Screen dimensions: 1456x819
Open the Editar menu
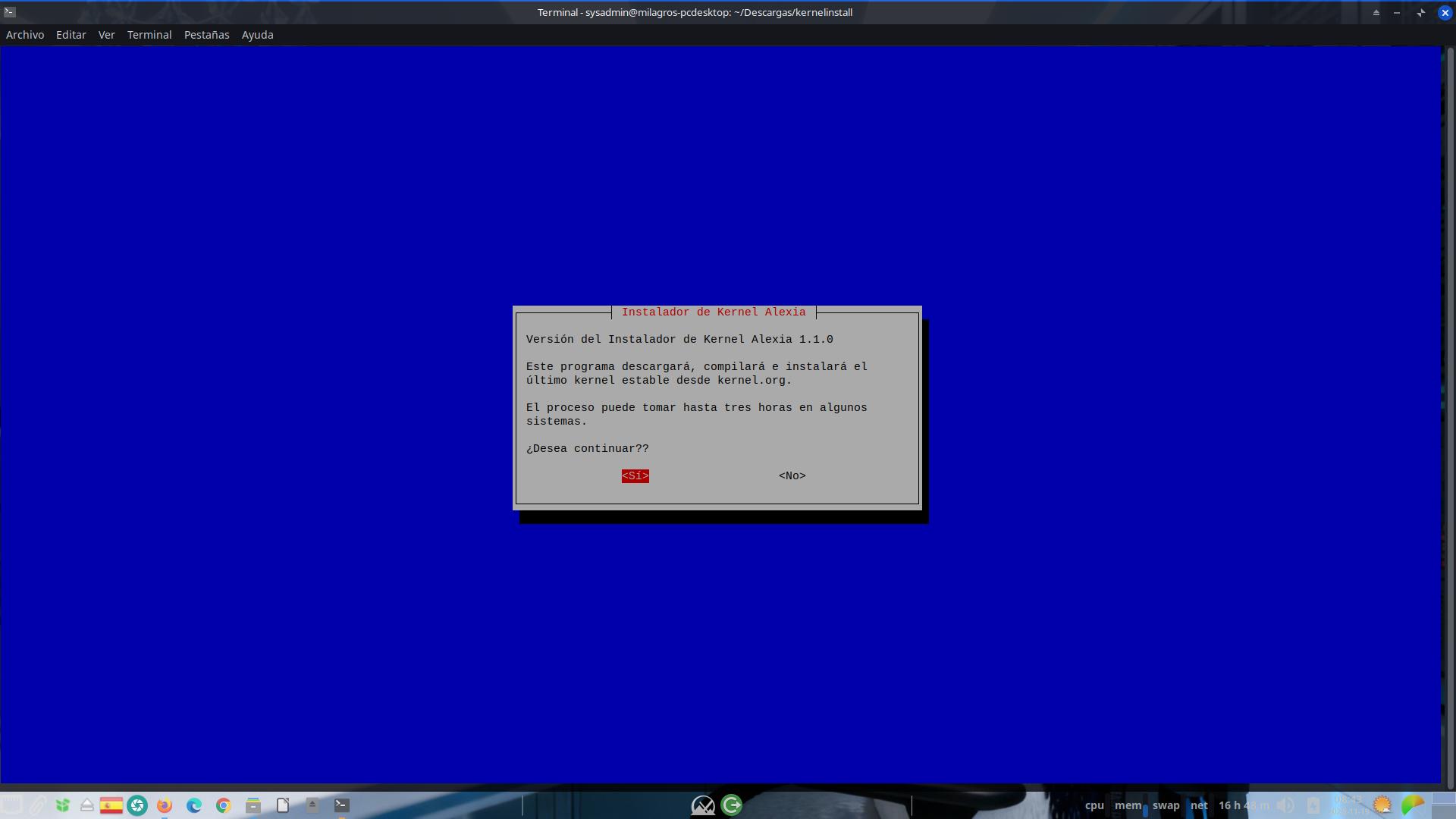point(71,35)
